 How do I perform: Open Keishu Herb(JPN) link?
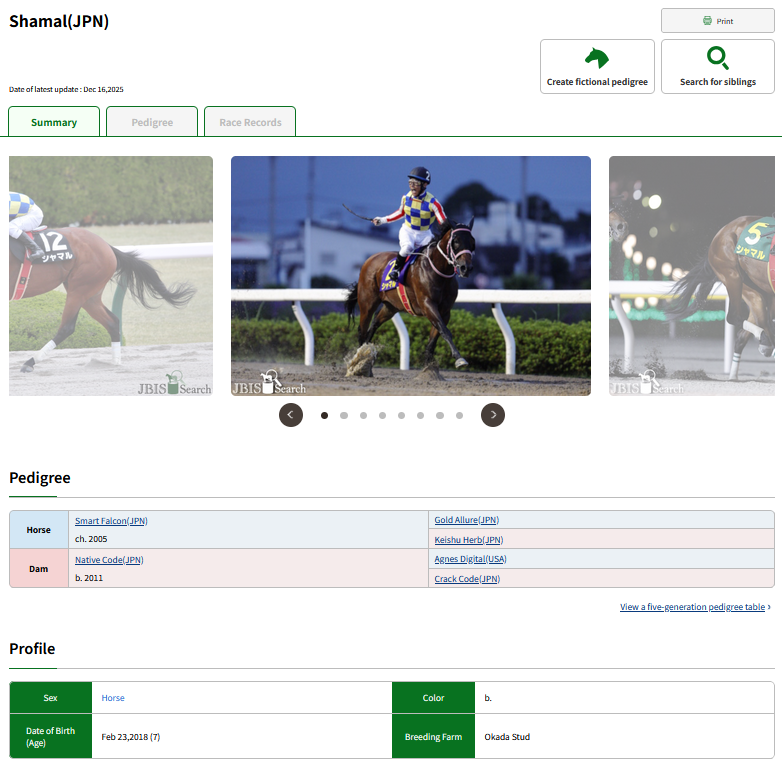[469, 540]
